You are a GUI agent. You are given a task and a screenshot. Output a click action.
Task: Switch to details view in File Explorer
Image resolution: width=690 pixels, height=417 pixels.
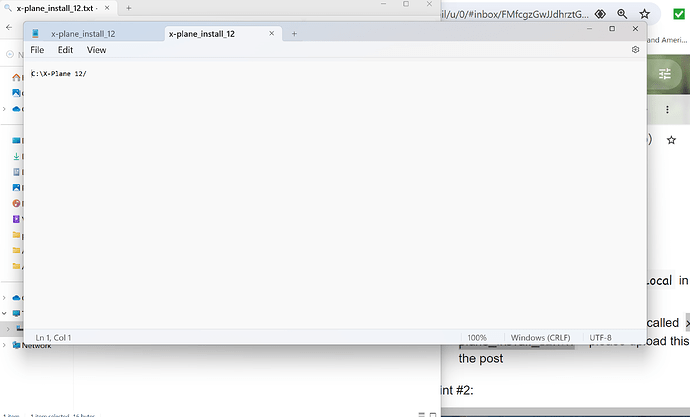coord(422,414)
